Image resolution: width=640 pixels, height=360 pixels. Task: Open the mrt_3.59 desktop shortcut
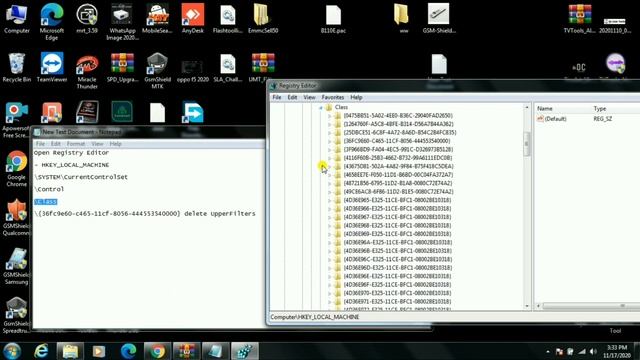(87, 18)
